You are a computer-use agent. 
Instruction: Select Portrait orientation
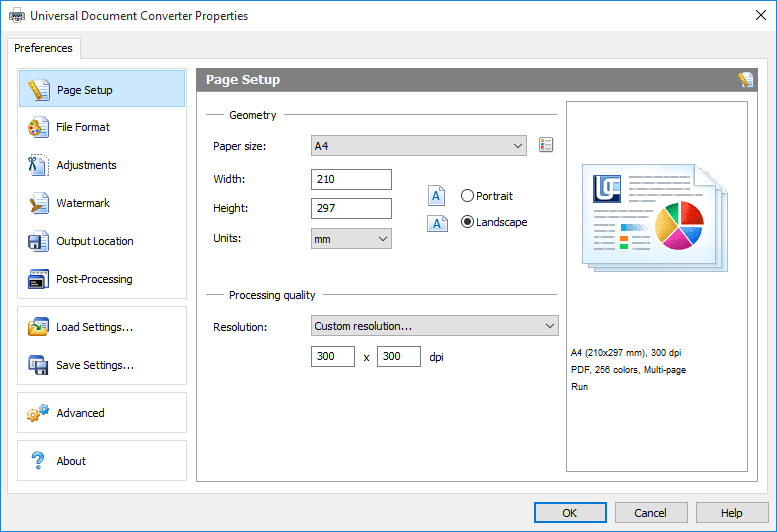pyautogui.click(x=468, y=196)
